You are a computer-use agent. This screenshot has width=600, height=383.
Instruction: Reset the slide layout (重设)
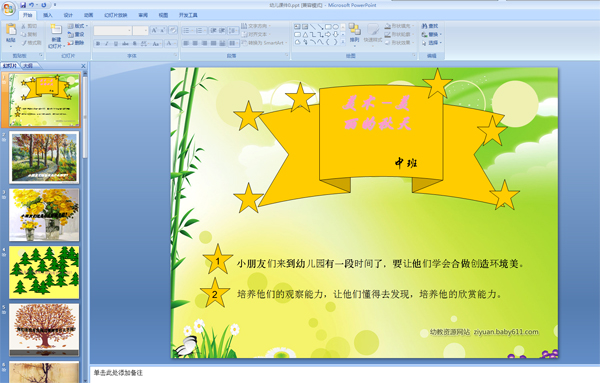tap(76, 34)
